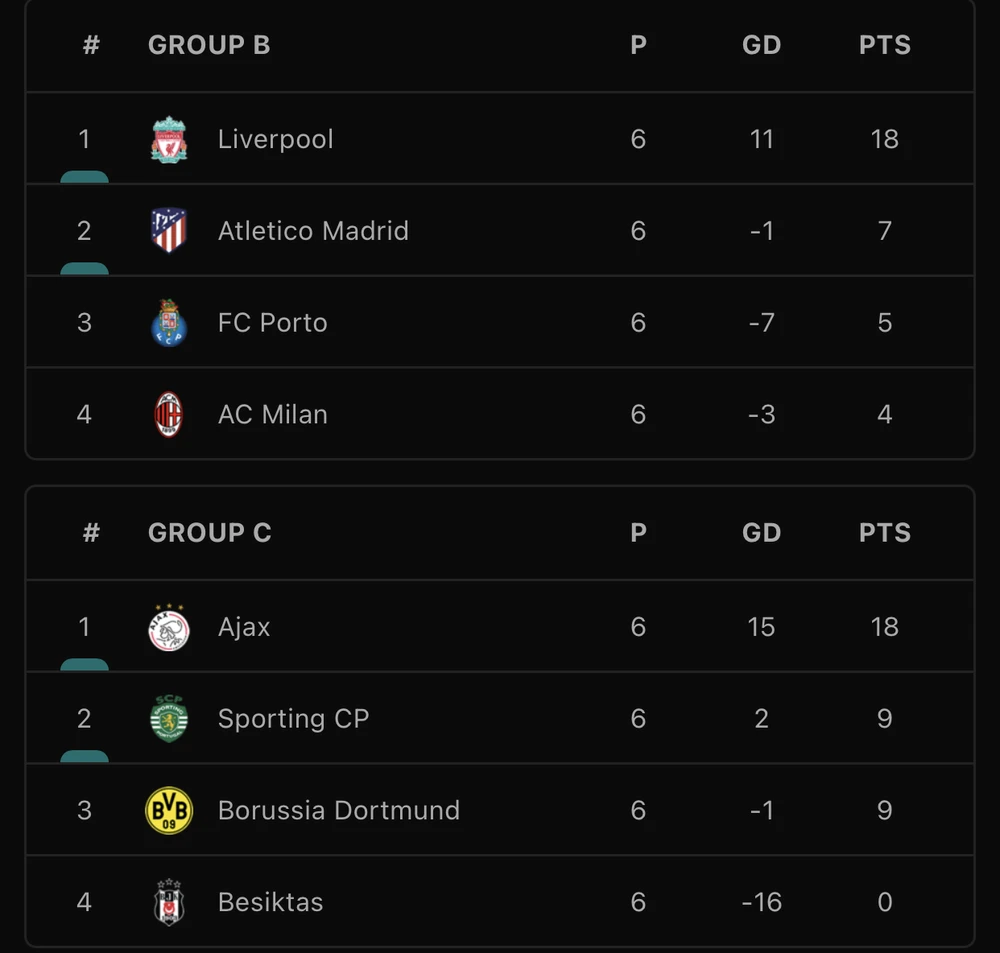Click the Besiktas club crest
1000x953 pixels.
pos(169,902)
